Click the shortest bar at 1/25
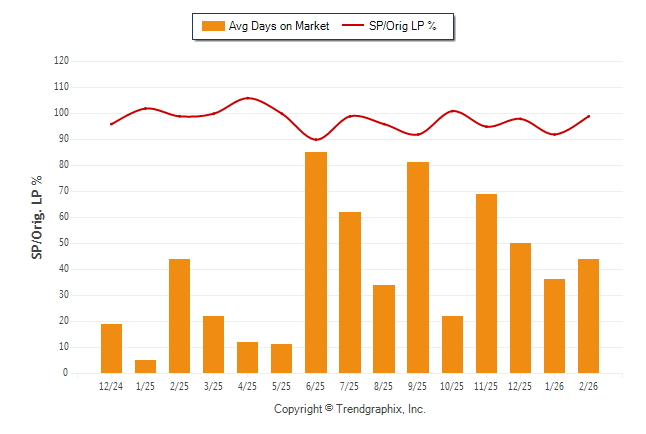This screenshot has height=434, width=646. 145,366
